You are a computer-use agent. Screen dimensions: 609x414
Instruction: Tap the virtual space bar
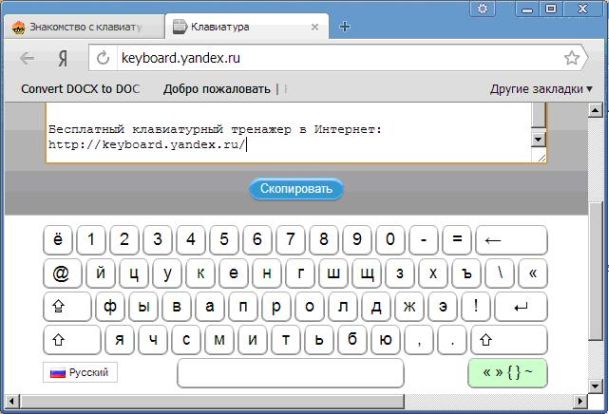coord(290,373)
